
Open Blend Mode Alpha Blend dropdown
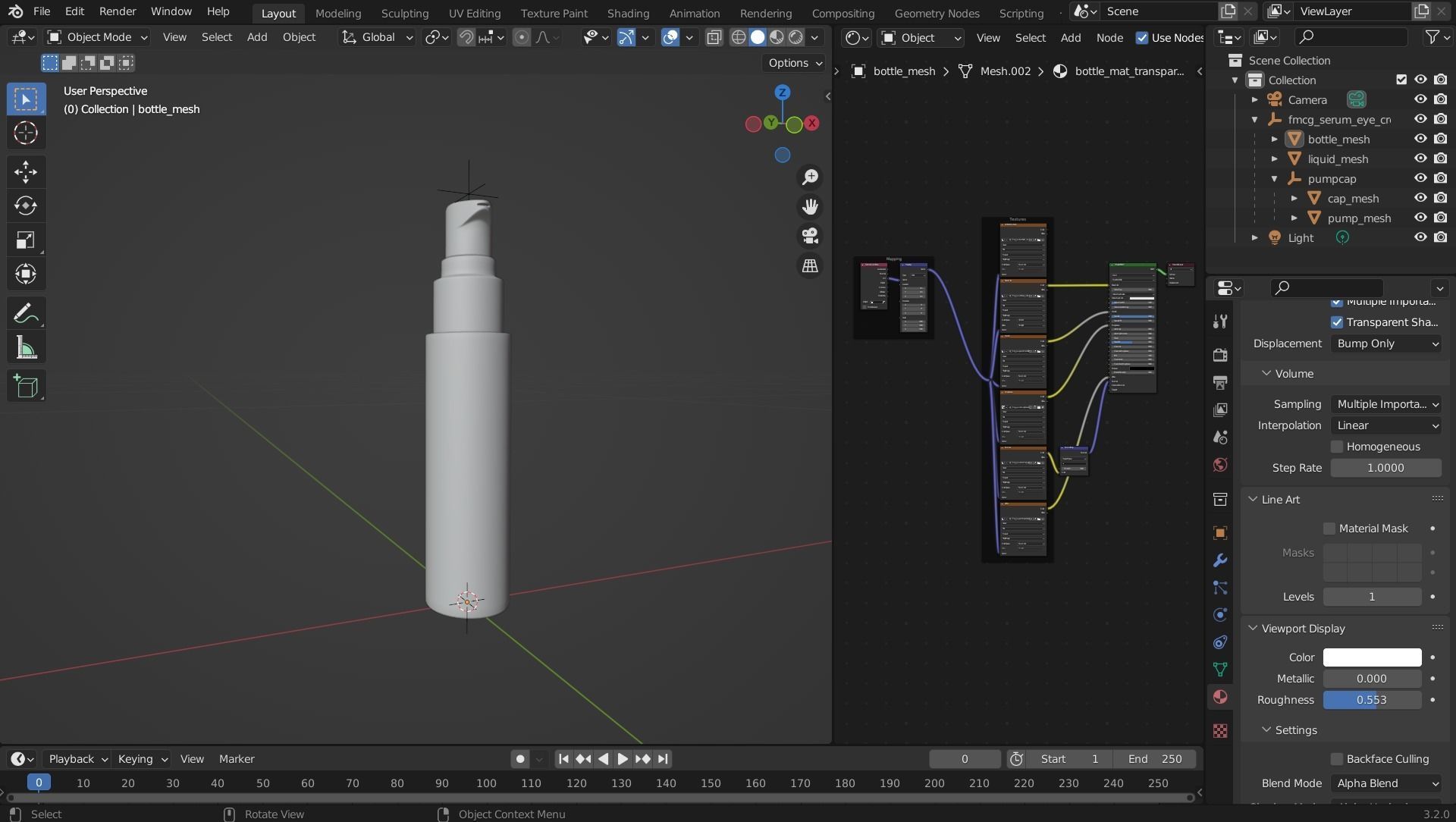(1386, 783)
